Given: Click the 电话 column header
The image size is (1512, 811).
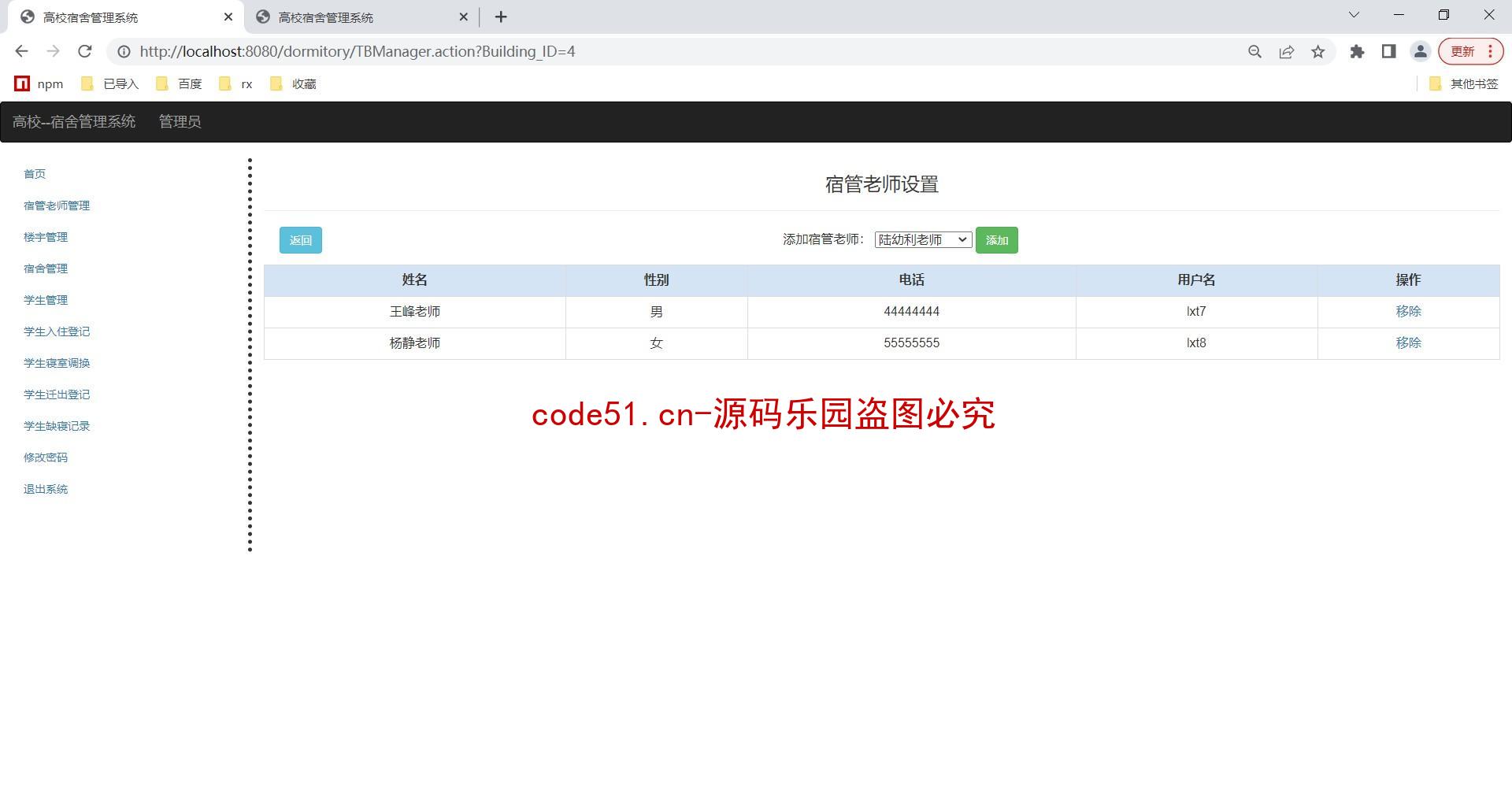Looking at the screenshot, I should click(x=912, y=280).
